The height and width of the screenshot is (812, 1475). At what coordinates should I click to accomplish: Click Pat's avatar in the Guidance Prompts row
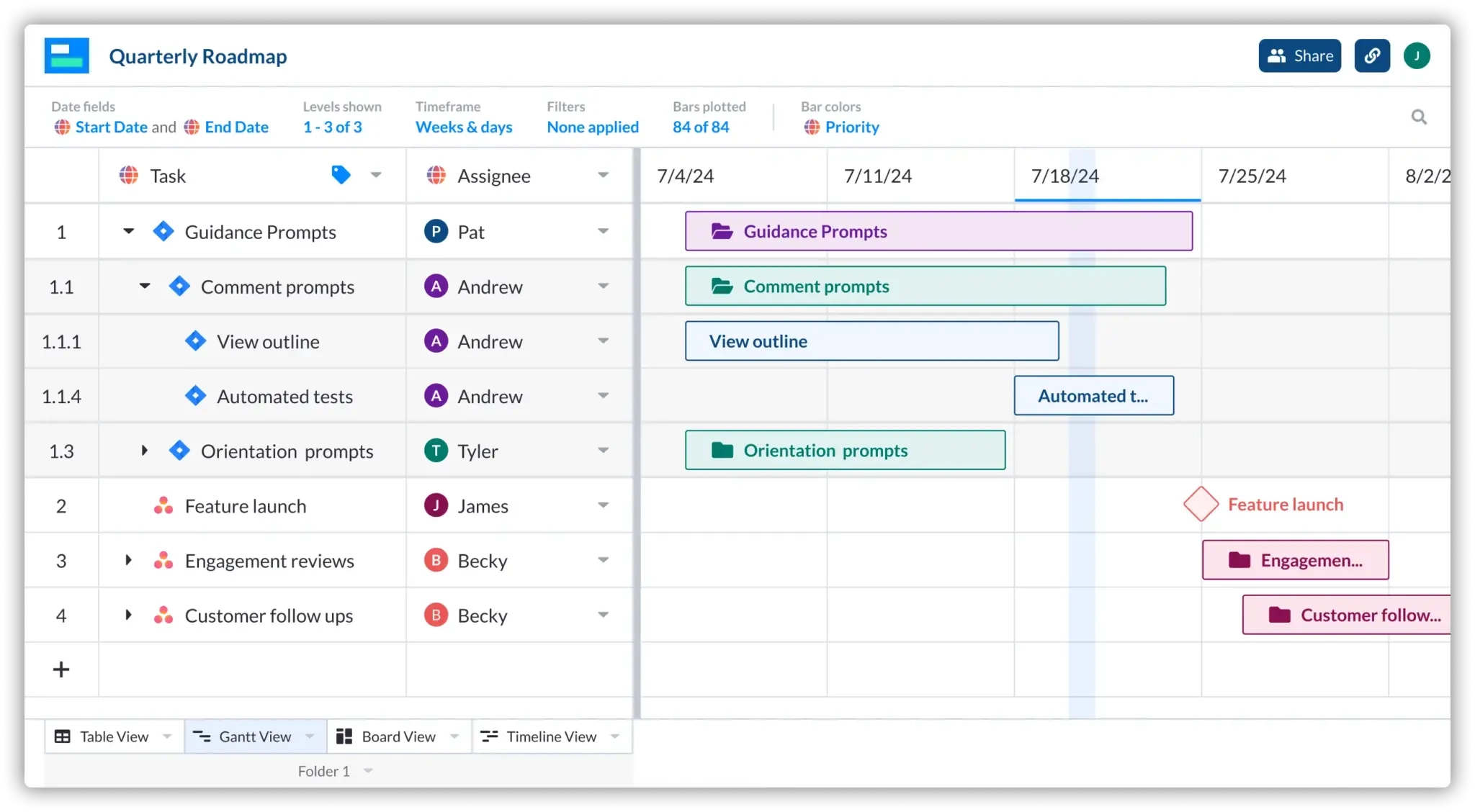[x=435, y=231]
